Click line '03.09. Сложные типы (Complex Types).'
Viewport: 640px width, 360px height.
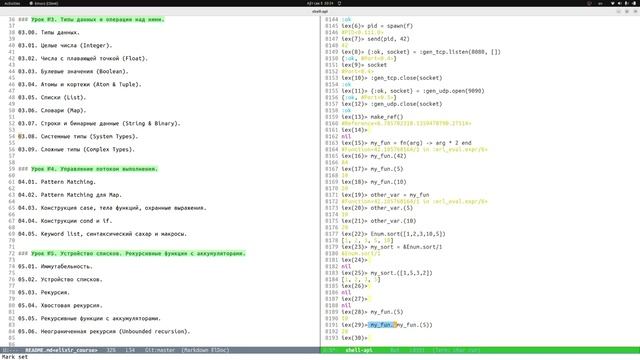point(76,149)
